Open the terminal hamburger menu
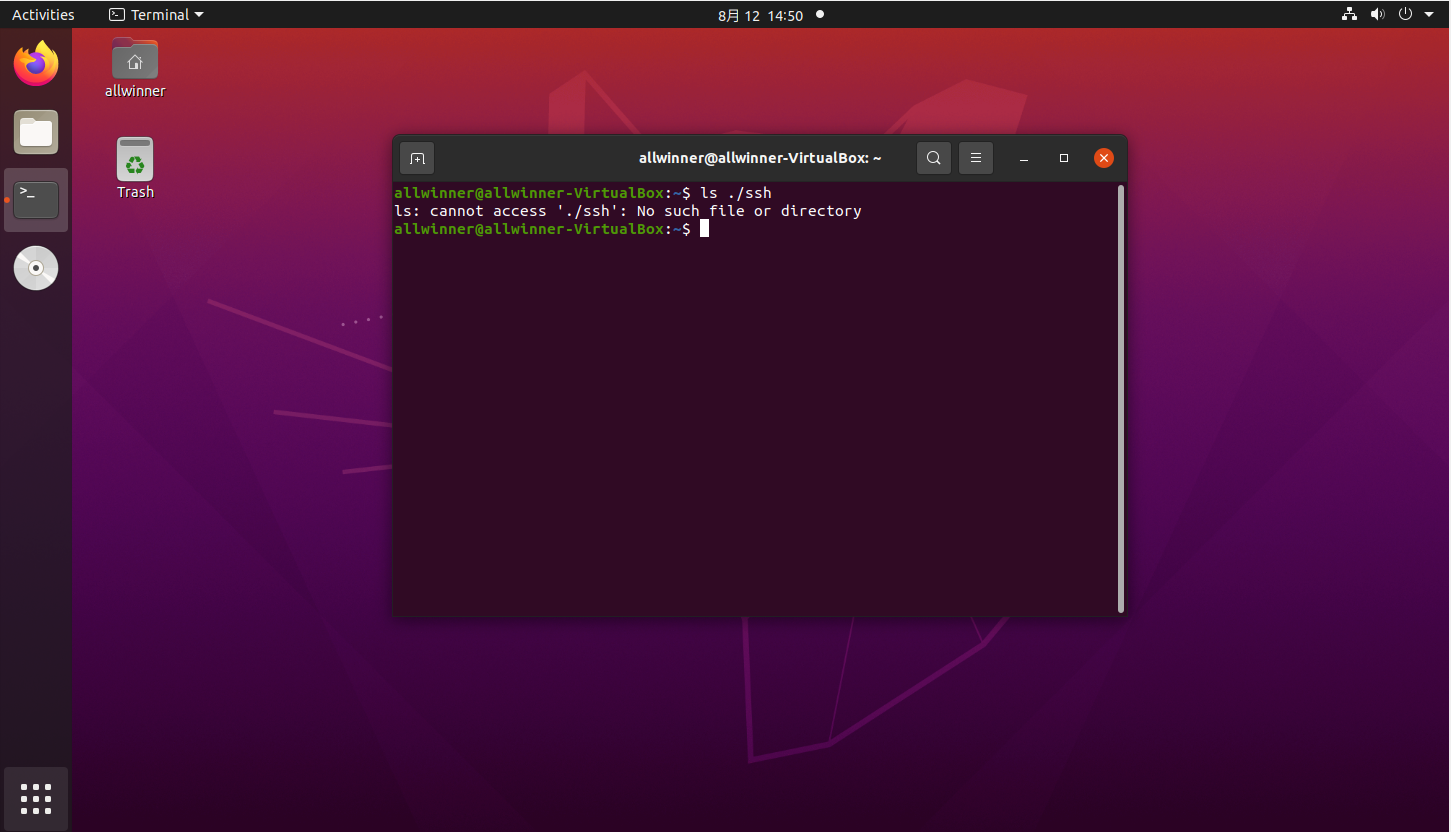 pyautogui.click(x=975, y=158)
